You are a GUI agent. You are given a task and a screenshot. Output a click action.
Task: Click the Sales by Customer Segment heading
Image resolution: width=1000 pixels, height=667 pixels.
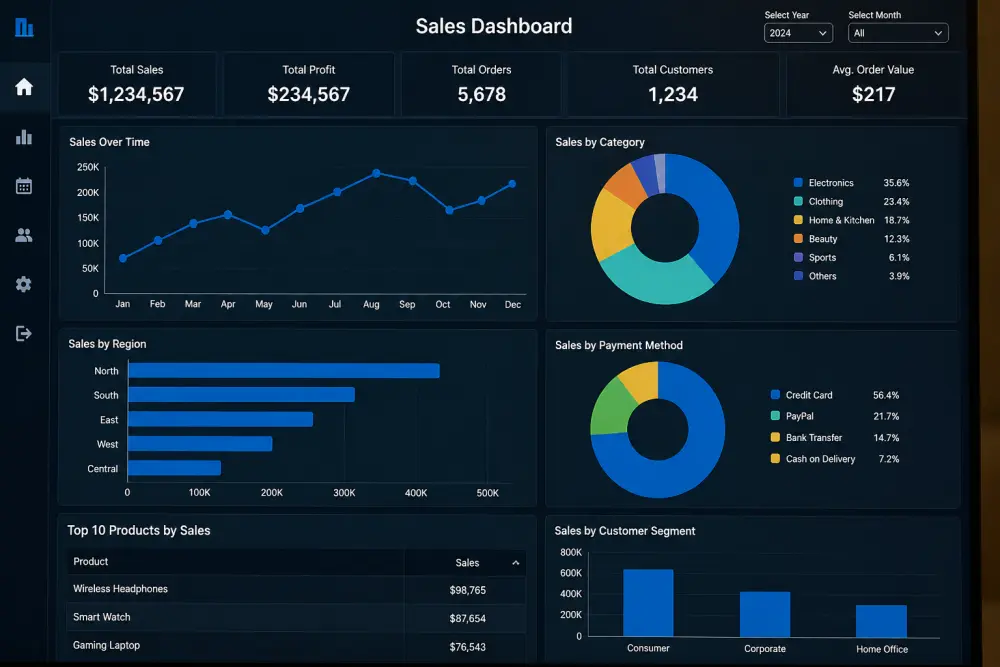[x=624, y=531]
